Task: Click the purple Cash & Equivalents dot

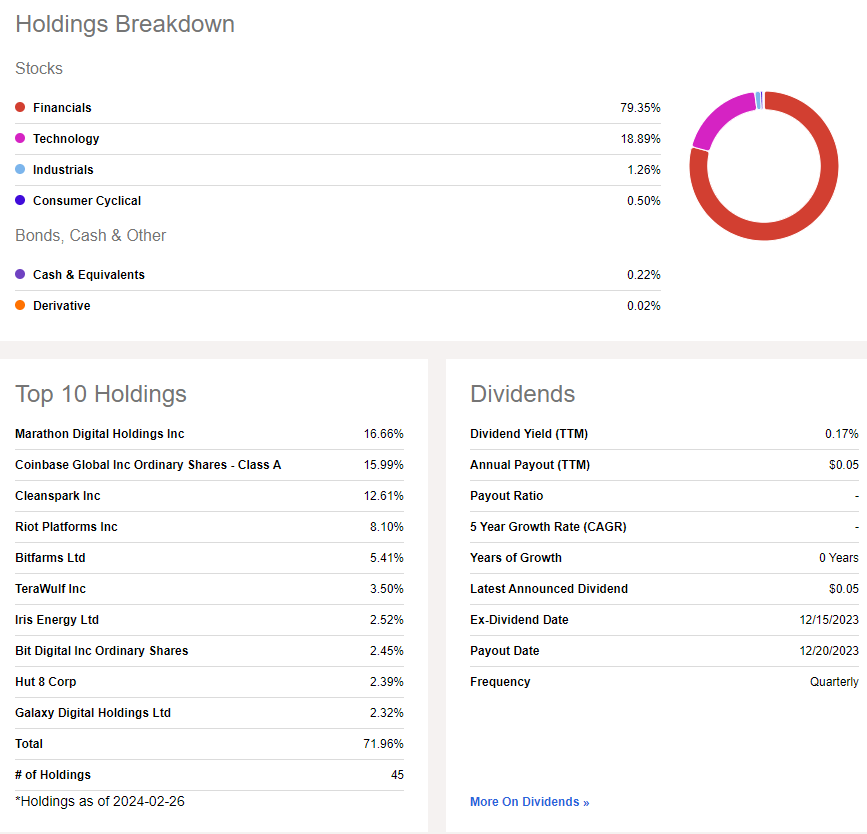Action: pos(20,274)
